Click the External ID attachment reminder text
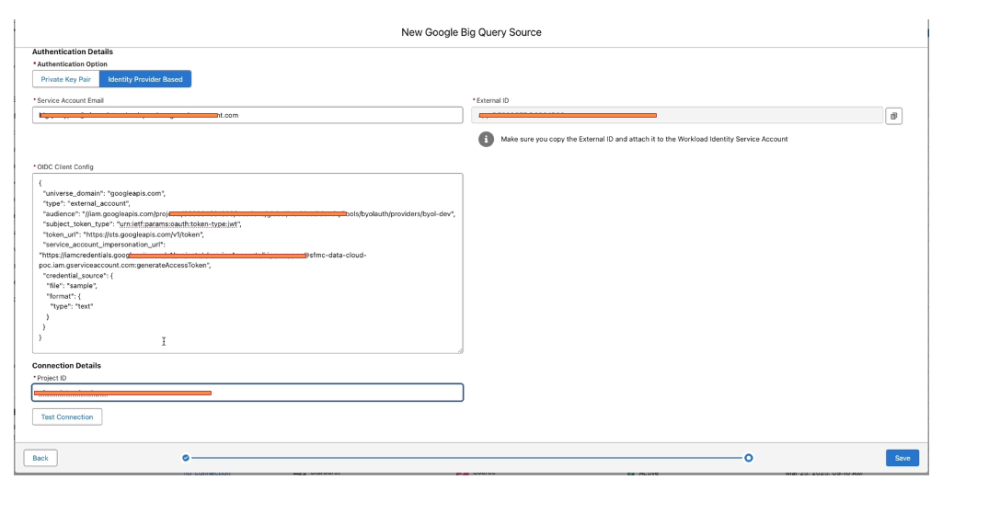 pyautogui.click(x=644, y=139)
